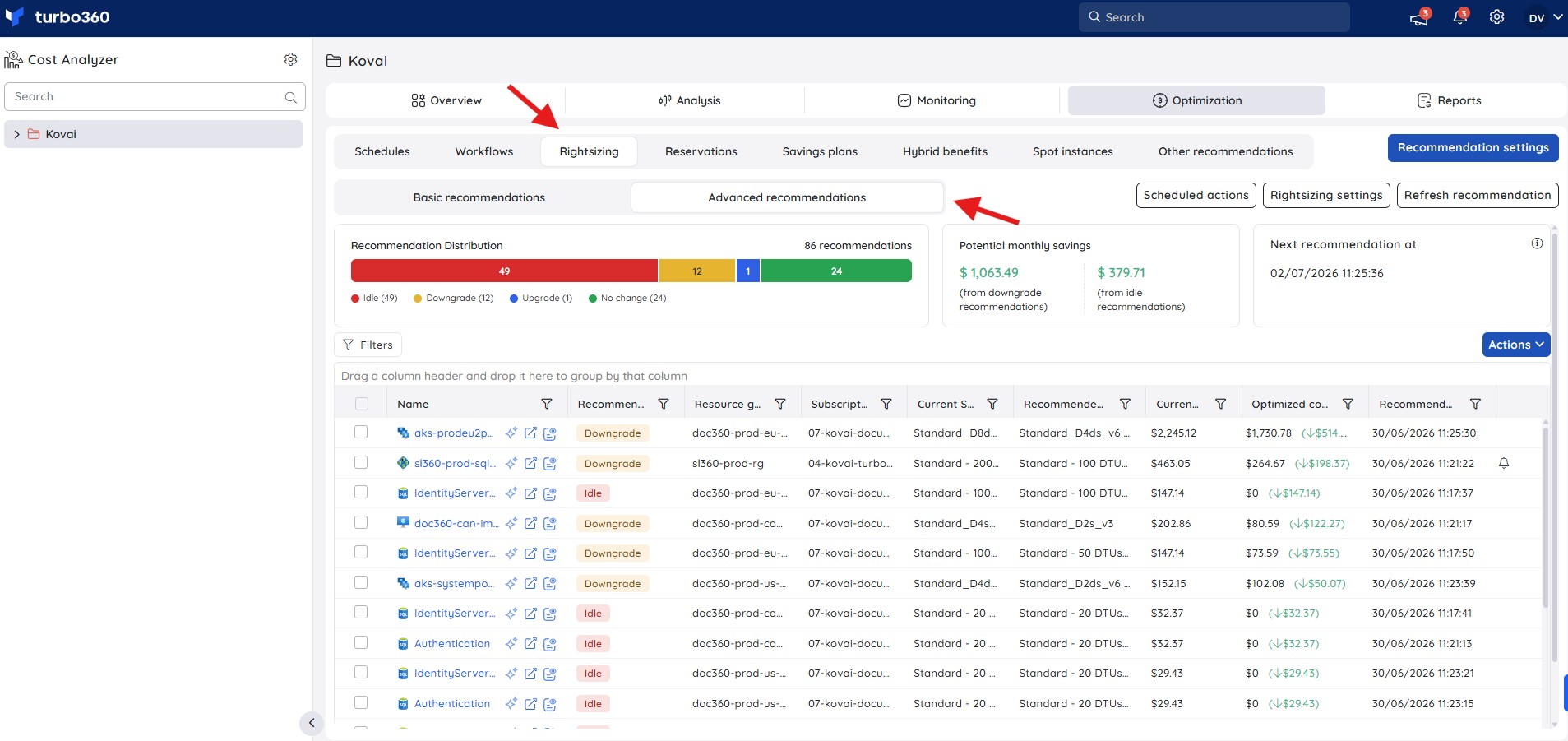Open the DV user menu chevron
The width and height of the screenshot is (1568, 741).
(1556, 17)
